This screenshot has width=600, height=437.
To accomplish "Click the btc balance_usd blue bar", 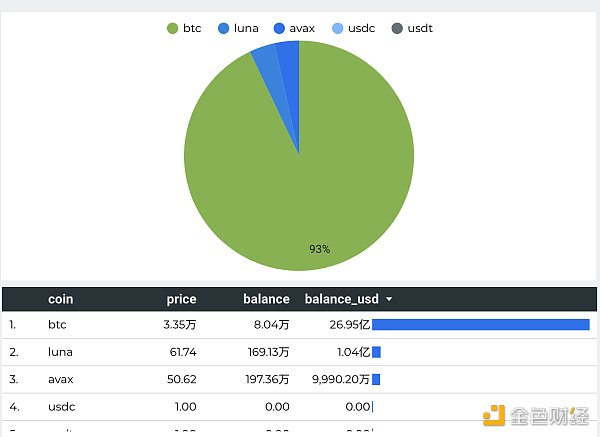I will [x=480, y=325].
